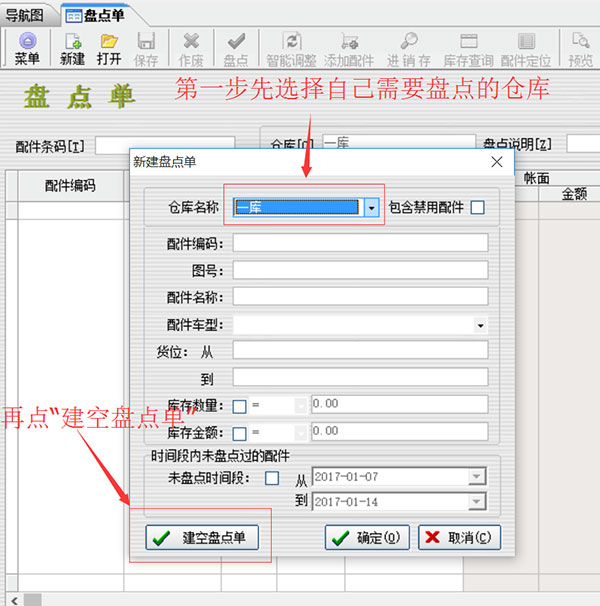
Task: Click the 货位 从 input field
Action: 360,350
